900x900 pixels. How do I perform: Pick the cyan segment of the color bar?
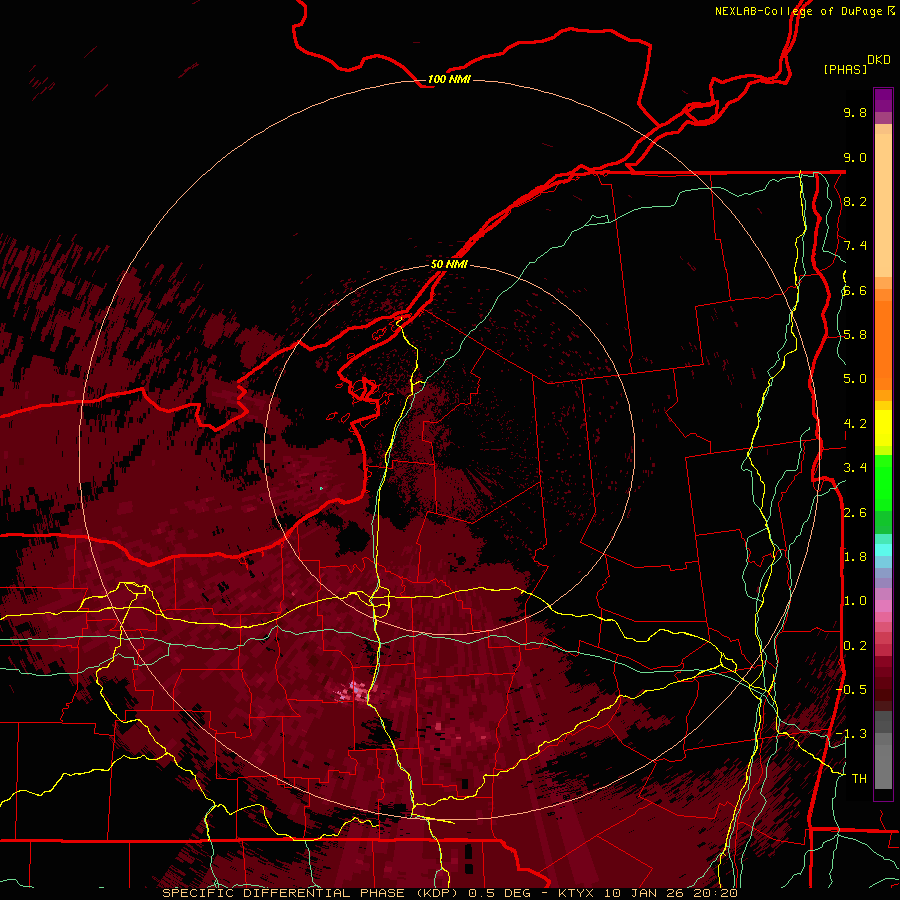(x=883, y=549)
